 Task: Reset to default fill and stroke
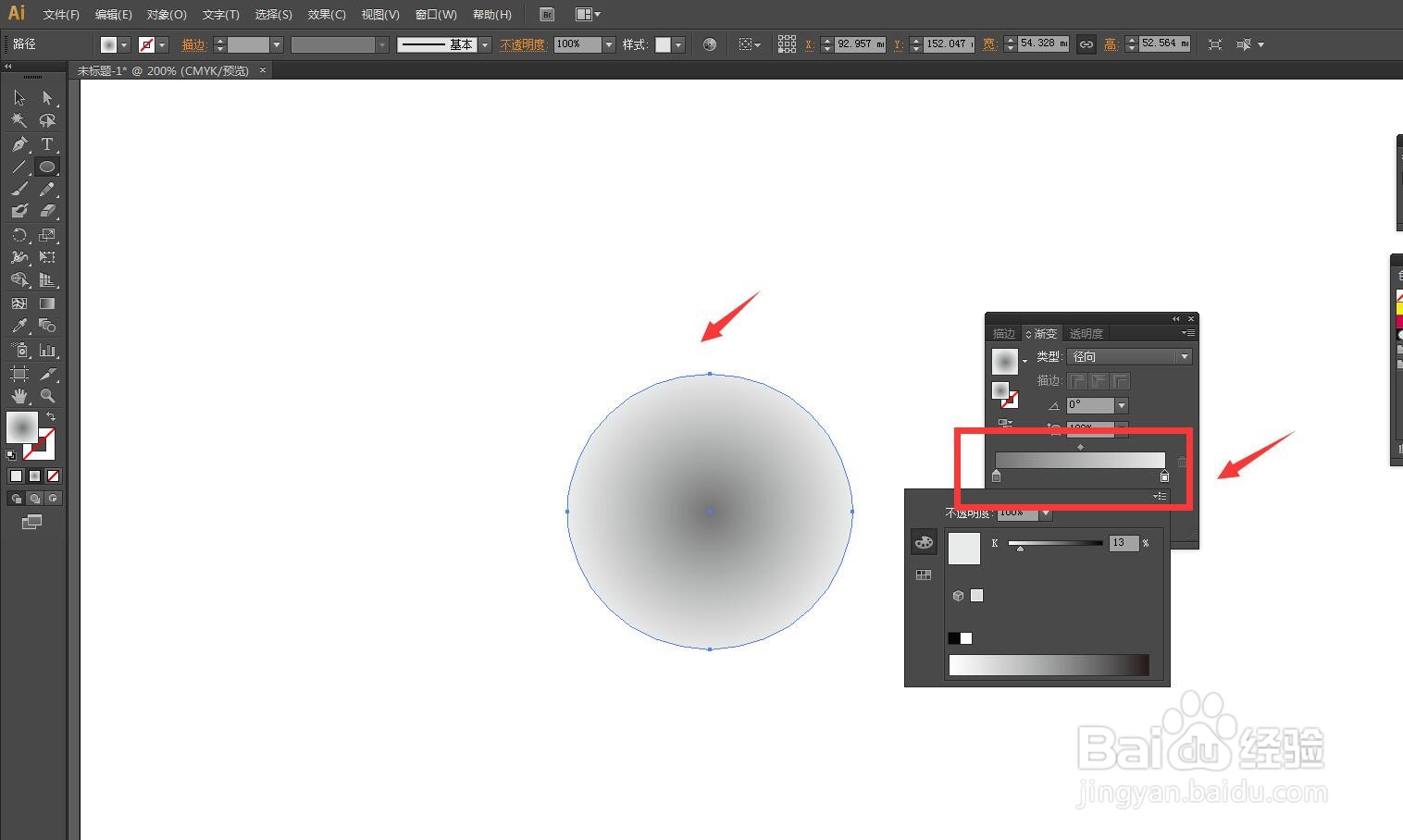[x=11, y=454]
